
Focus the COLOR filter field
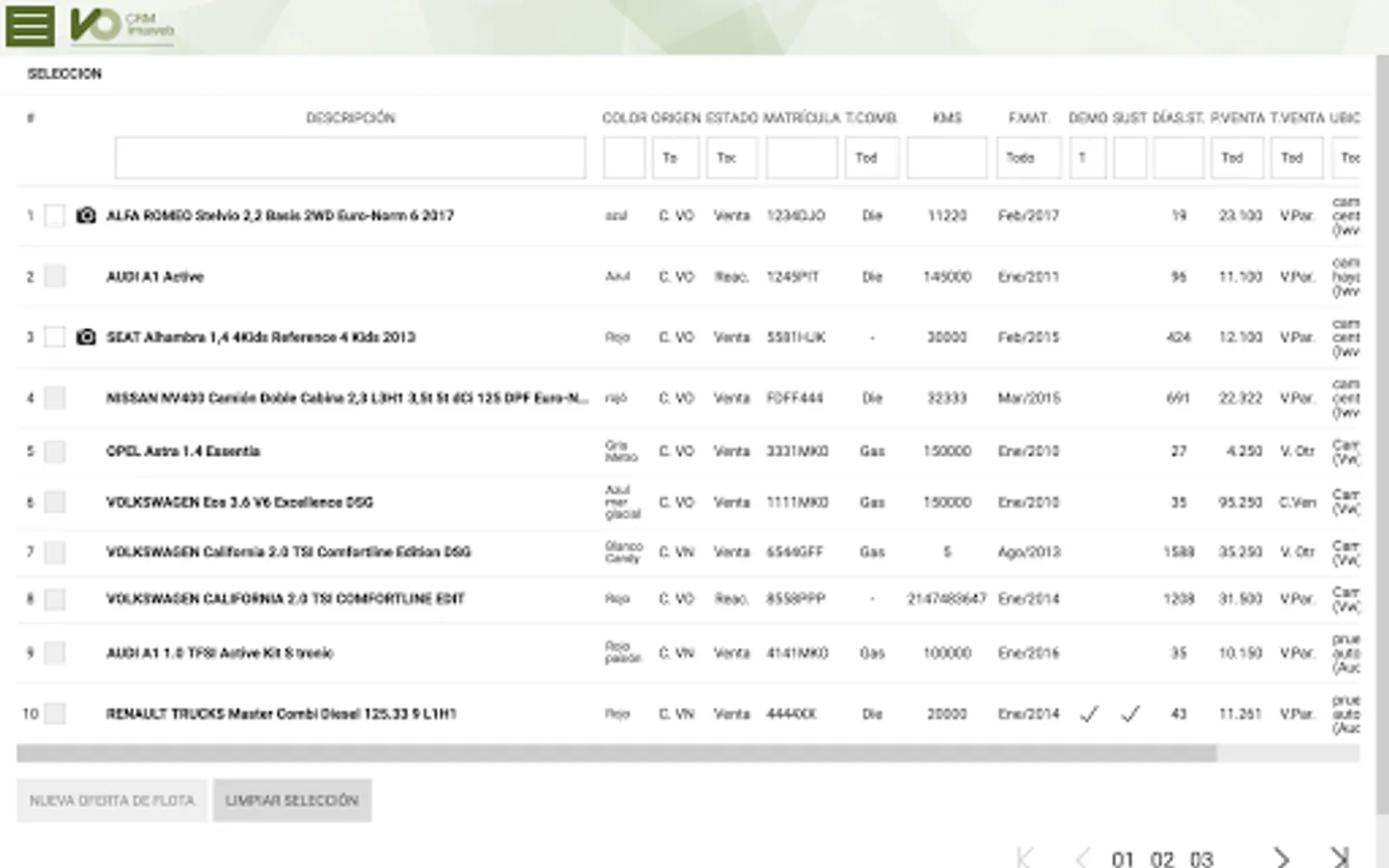tap(624, 158)
